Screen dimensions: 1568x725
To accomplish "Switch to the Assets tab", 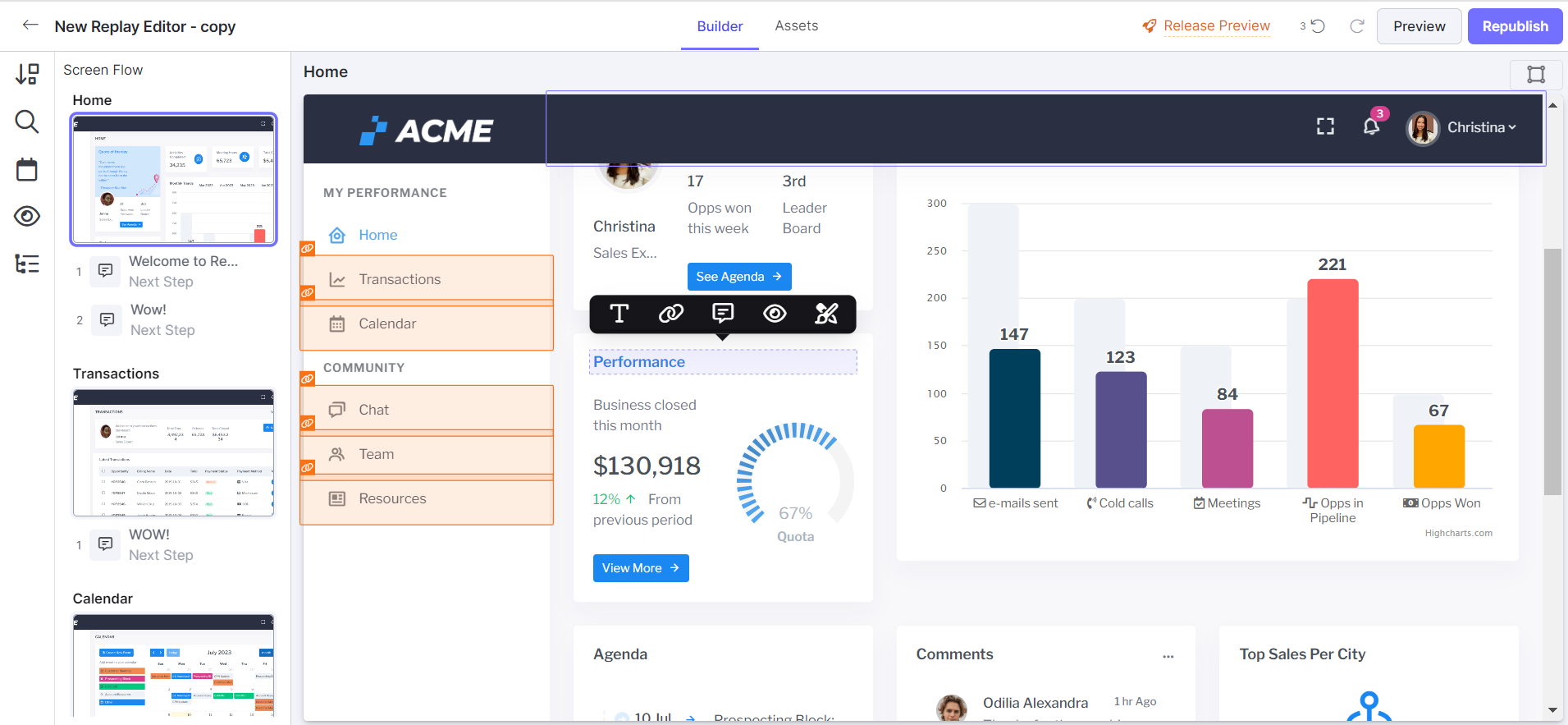I will point(796,25).
